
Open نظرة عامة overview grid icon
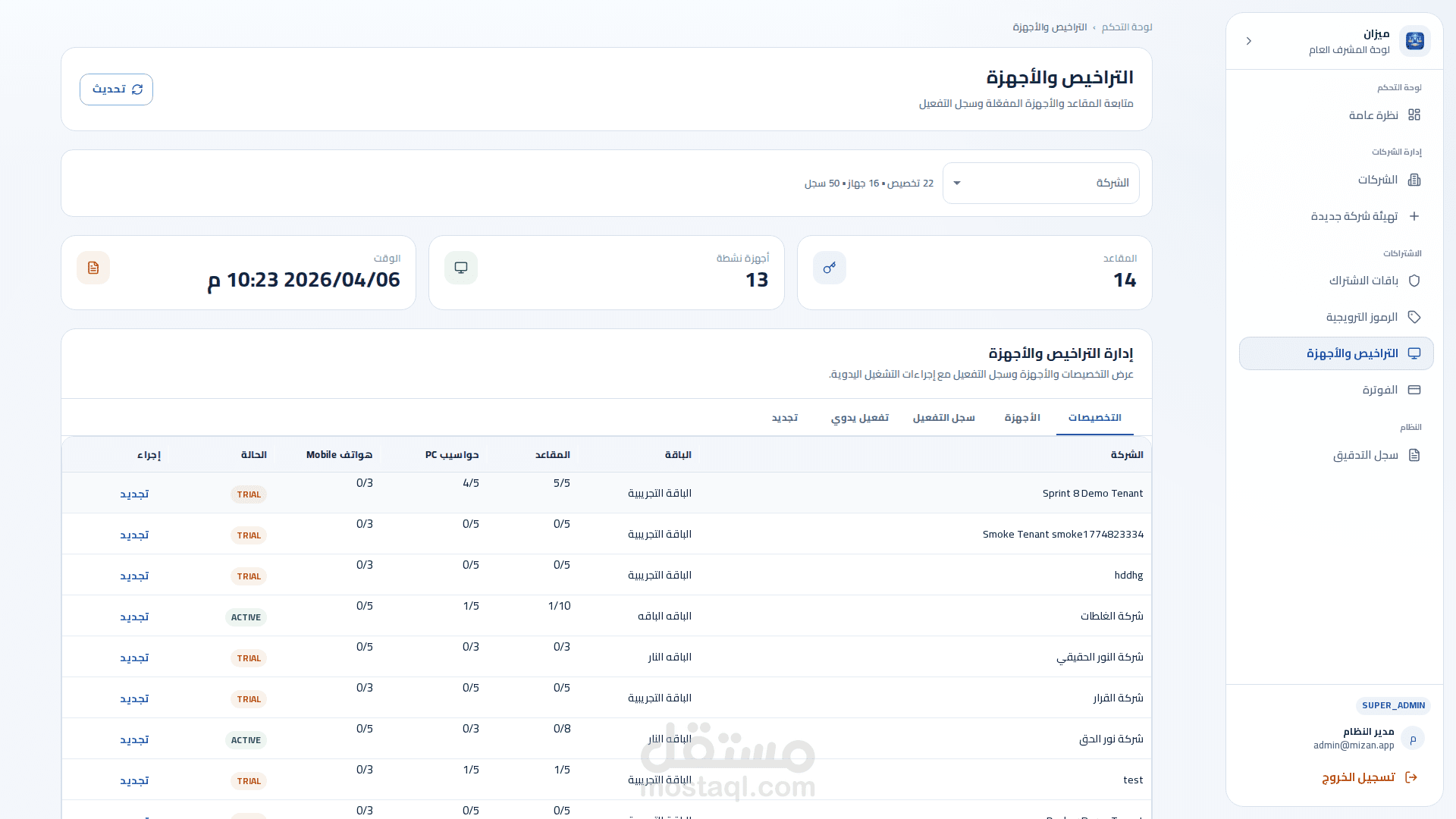click(1414, 115)
